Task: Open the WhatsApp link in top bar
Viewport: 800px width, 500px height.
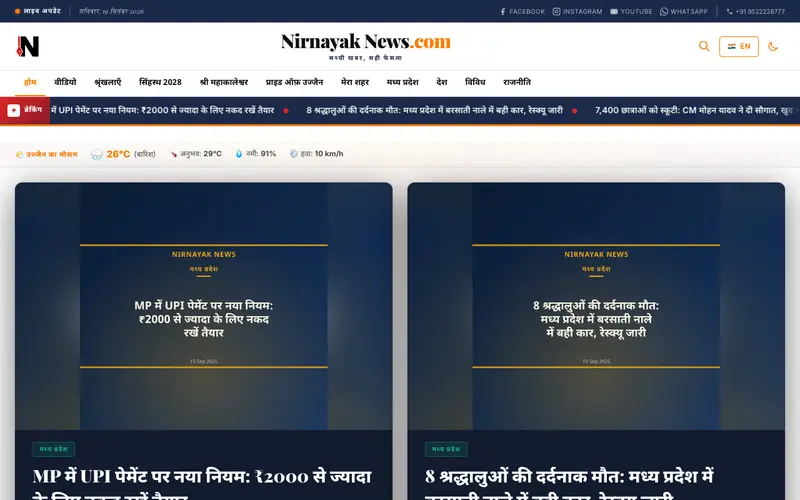Action: (x=684, y=11)
